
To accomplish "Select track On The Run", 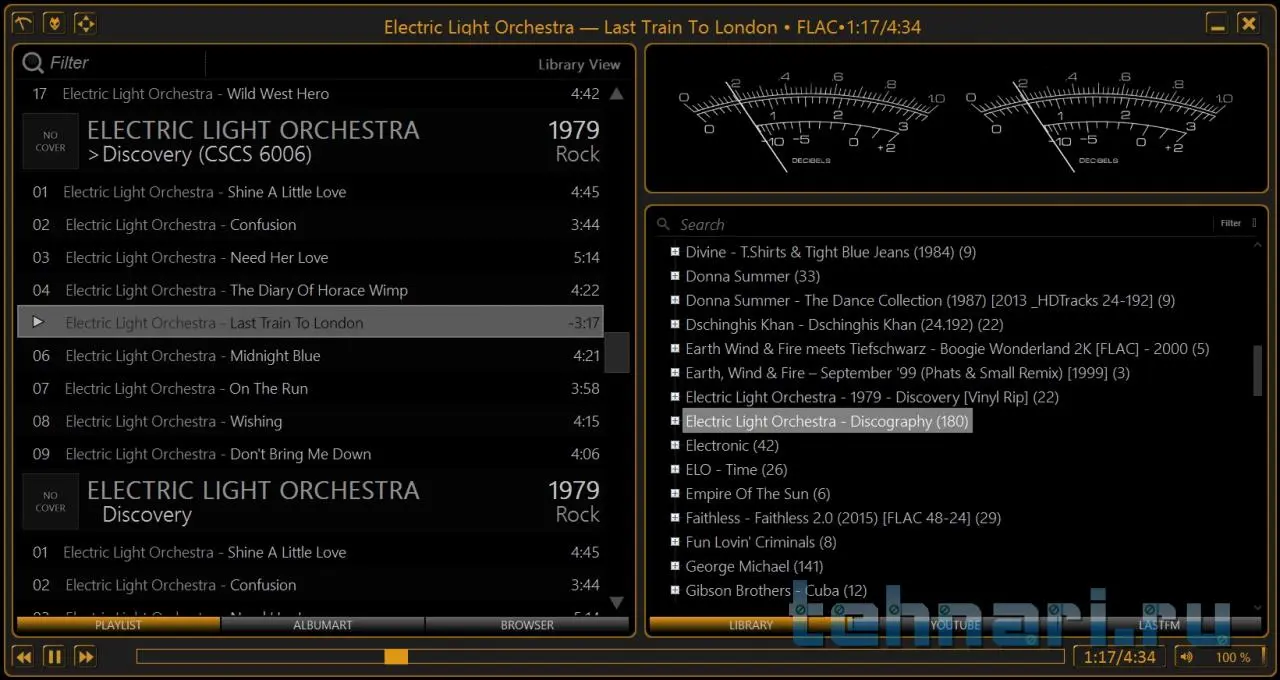I will [x=310, y=388].
